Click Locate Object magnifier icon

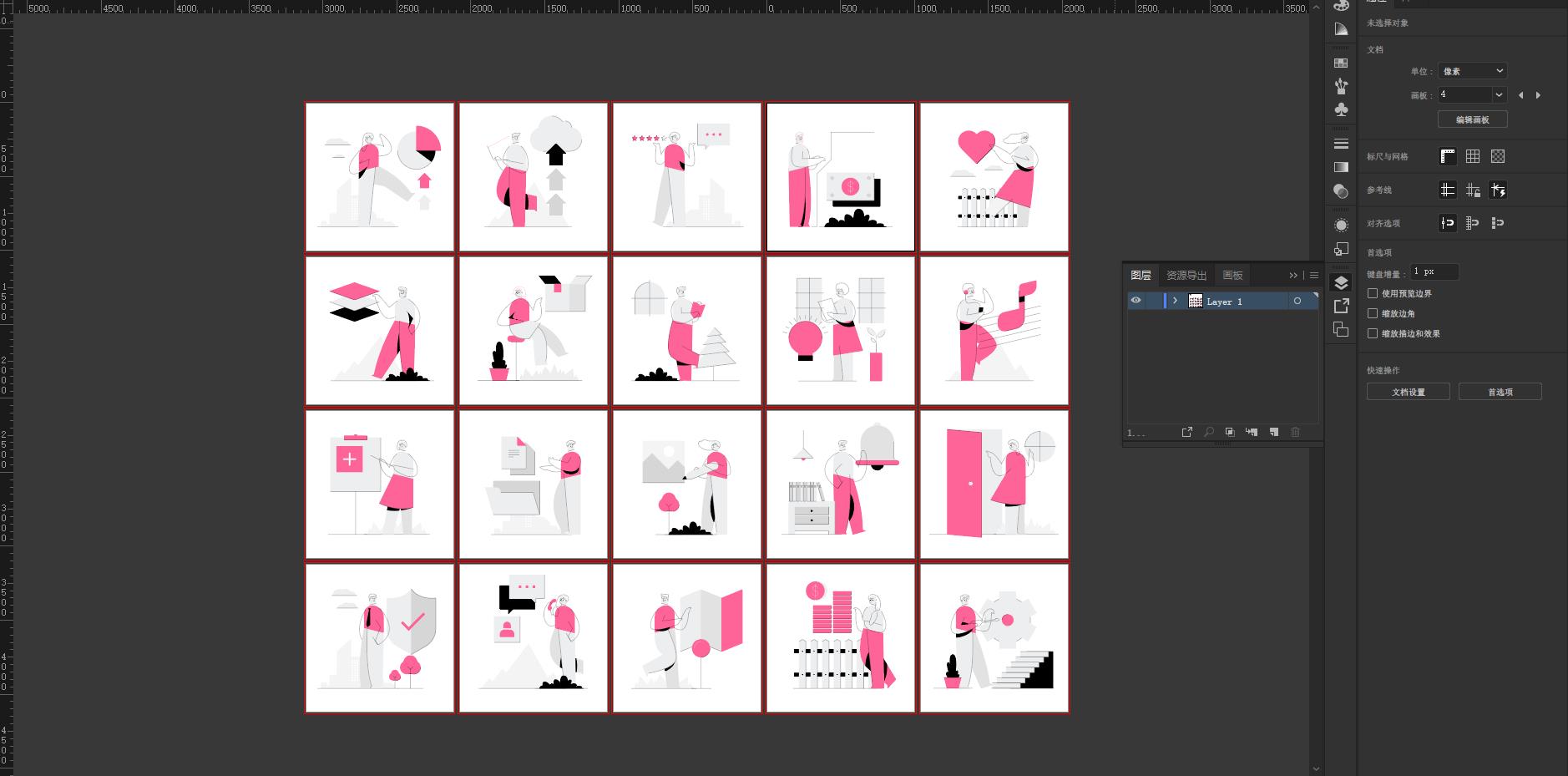coord(1208,432)
